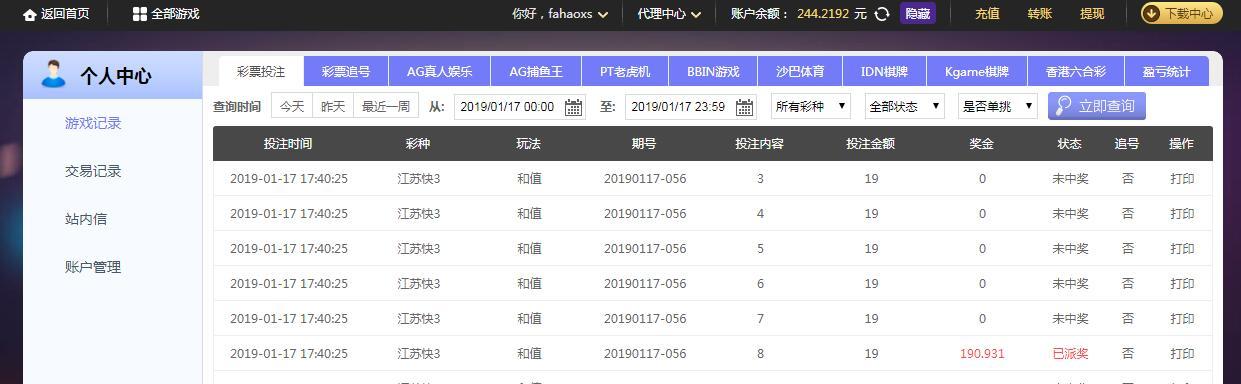Click 打印 for bet content 8 row
The width and height of the screenshot is (1241, 384).
pos(1182,354)
